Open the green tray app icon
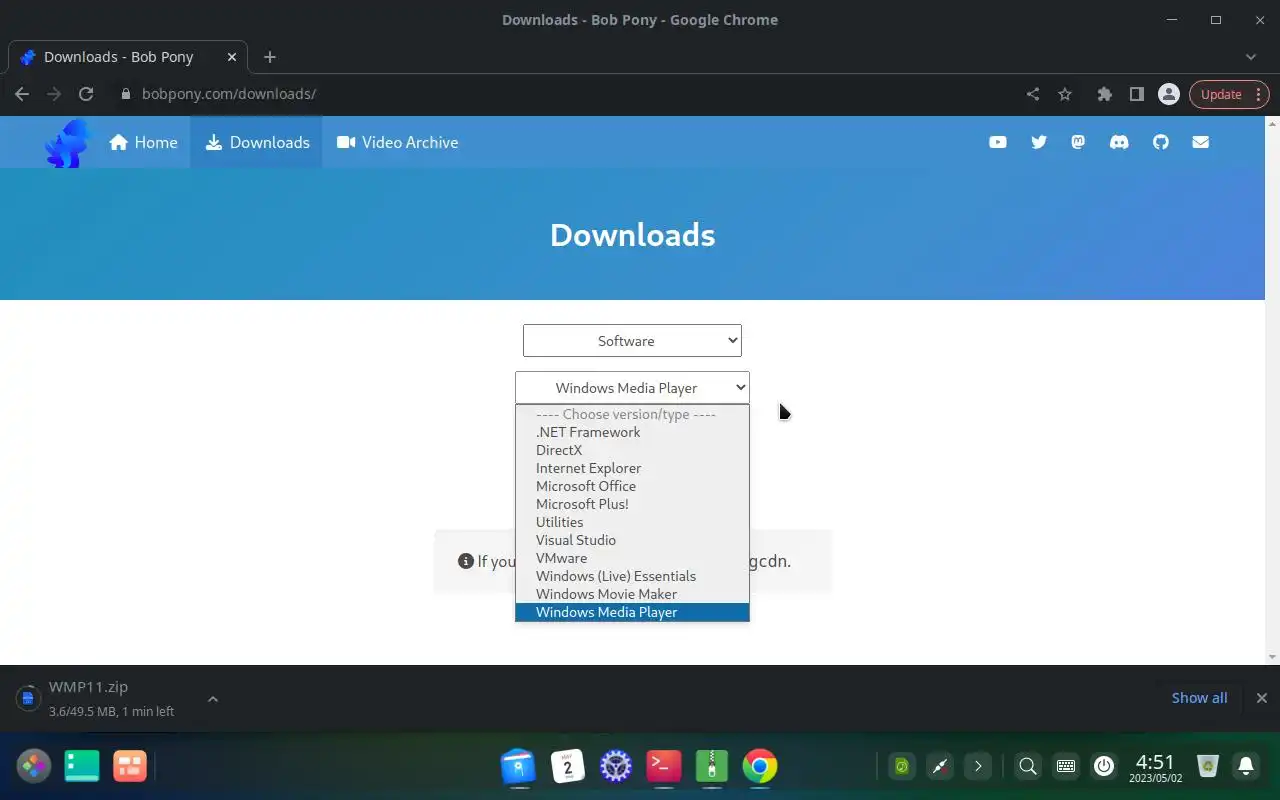1280x800 pixels. click(901, 767)
